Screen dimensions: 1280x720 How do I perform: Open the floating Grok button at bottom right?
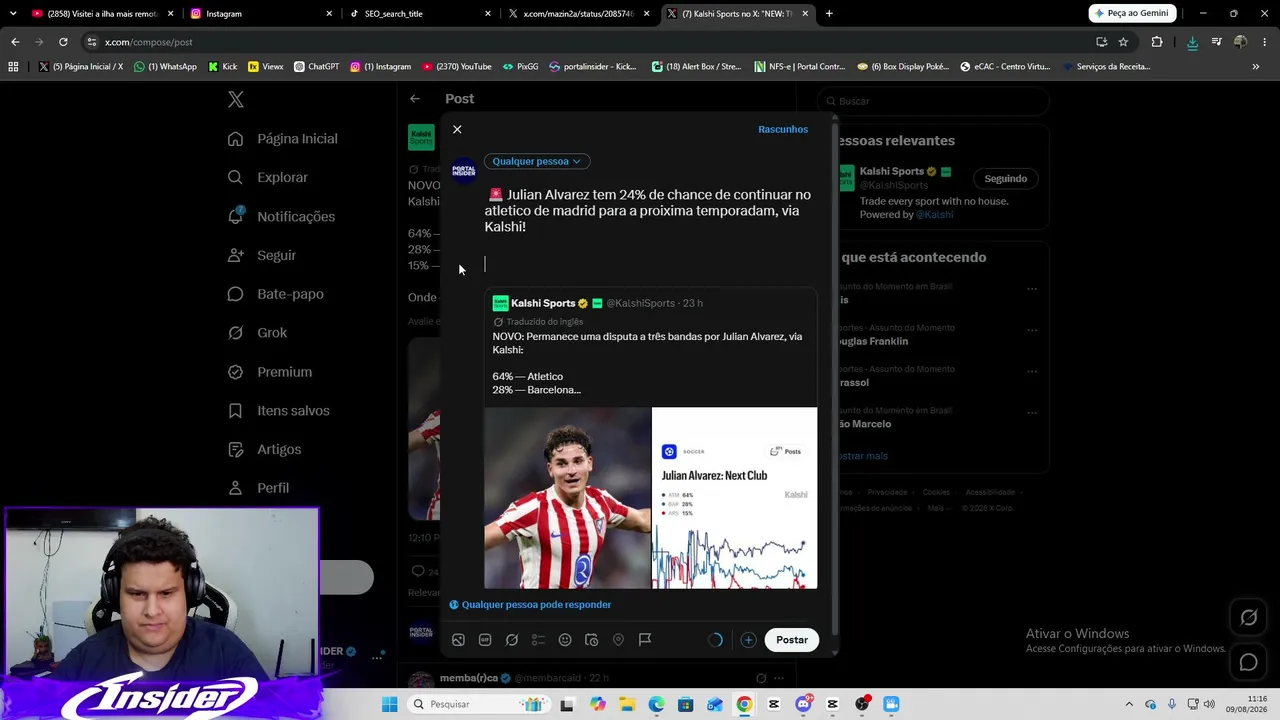point(1249,618)
